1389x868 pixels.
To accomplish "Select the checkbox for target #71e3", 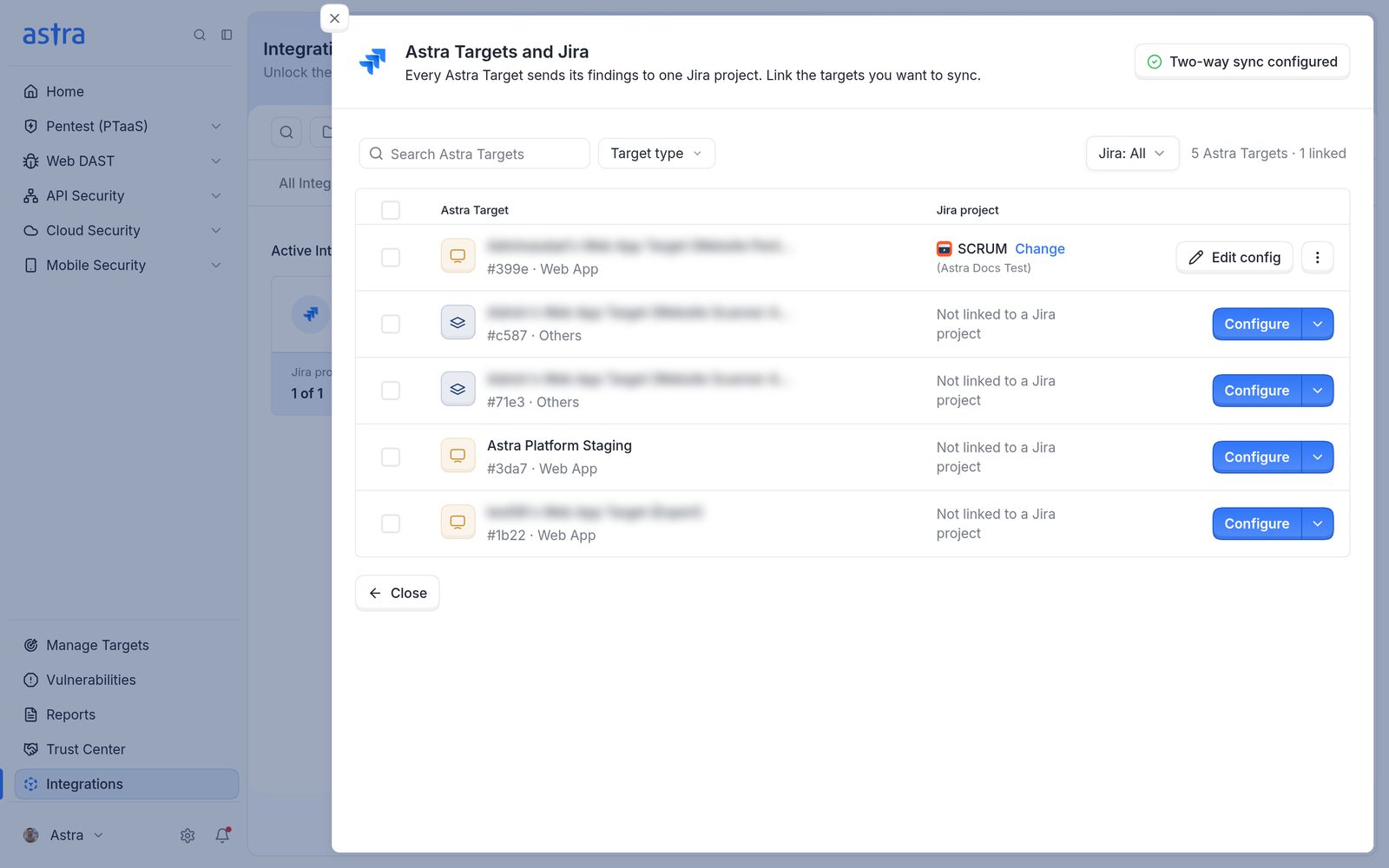I will 391,391.
